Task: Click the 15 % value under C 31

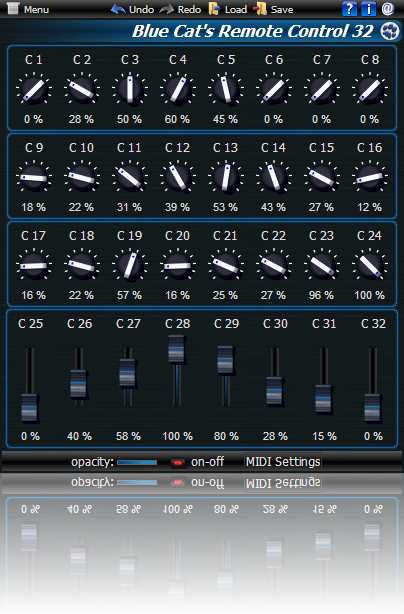Action: point(324,436)
